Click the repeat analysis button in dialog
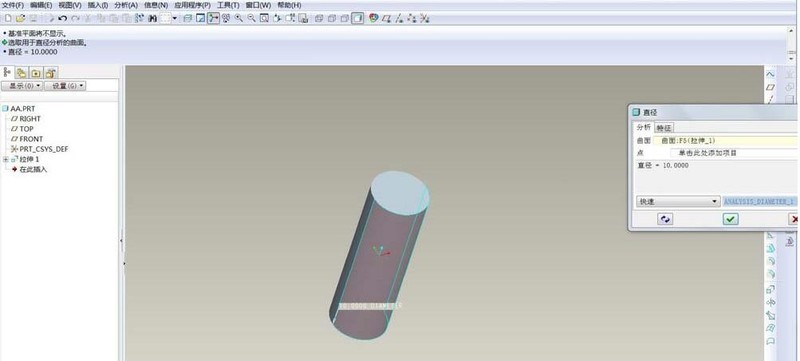Image resolution: width=800 pixels, height=361 pixels. tap(665, 219)
